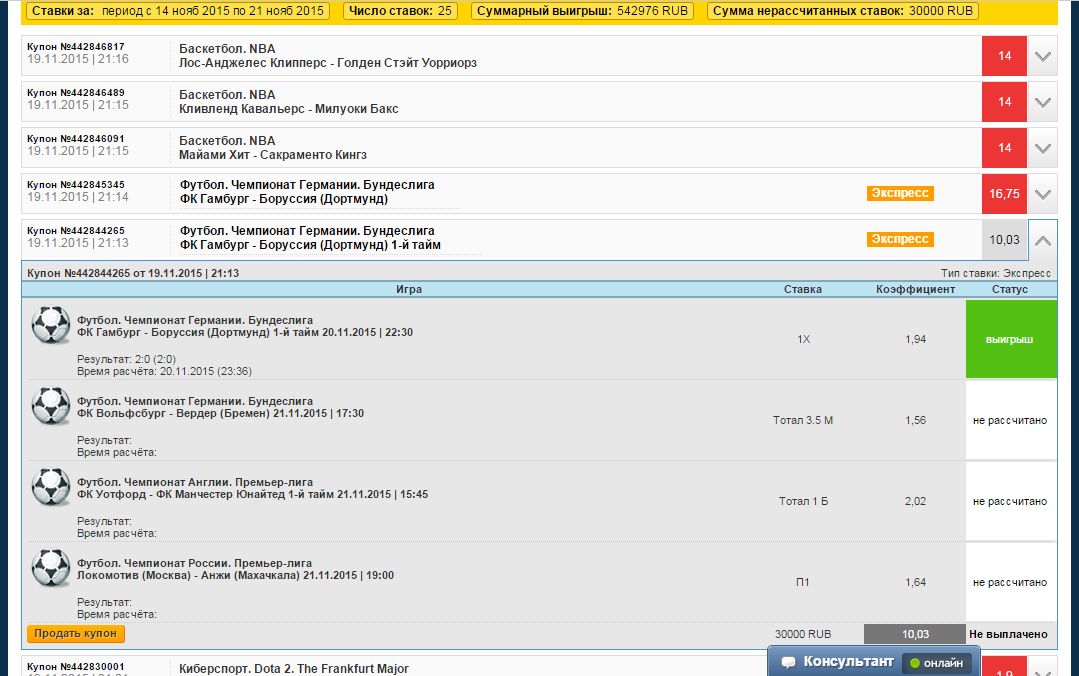Click Майами Хит - Сакраменто Кингз text

pyautogui.click(x=273, y=155)
